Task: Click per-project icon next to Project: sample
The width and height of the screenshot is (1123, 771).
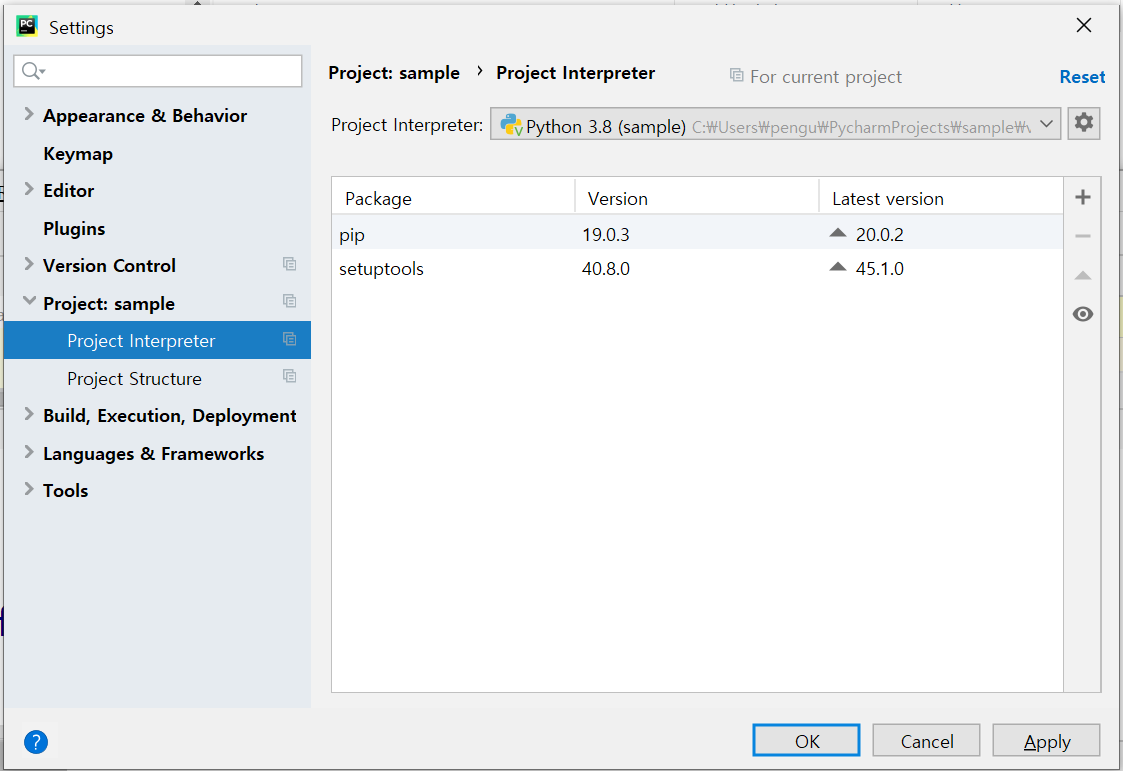Action: [289, 301]
